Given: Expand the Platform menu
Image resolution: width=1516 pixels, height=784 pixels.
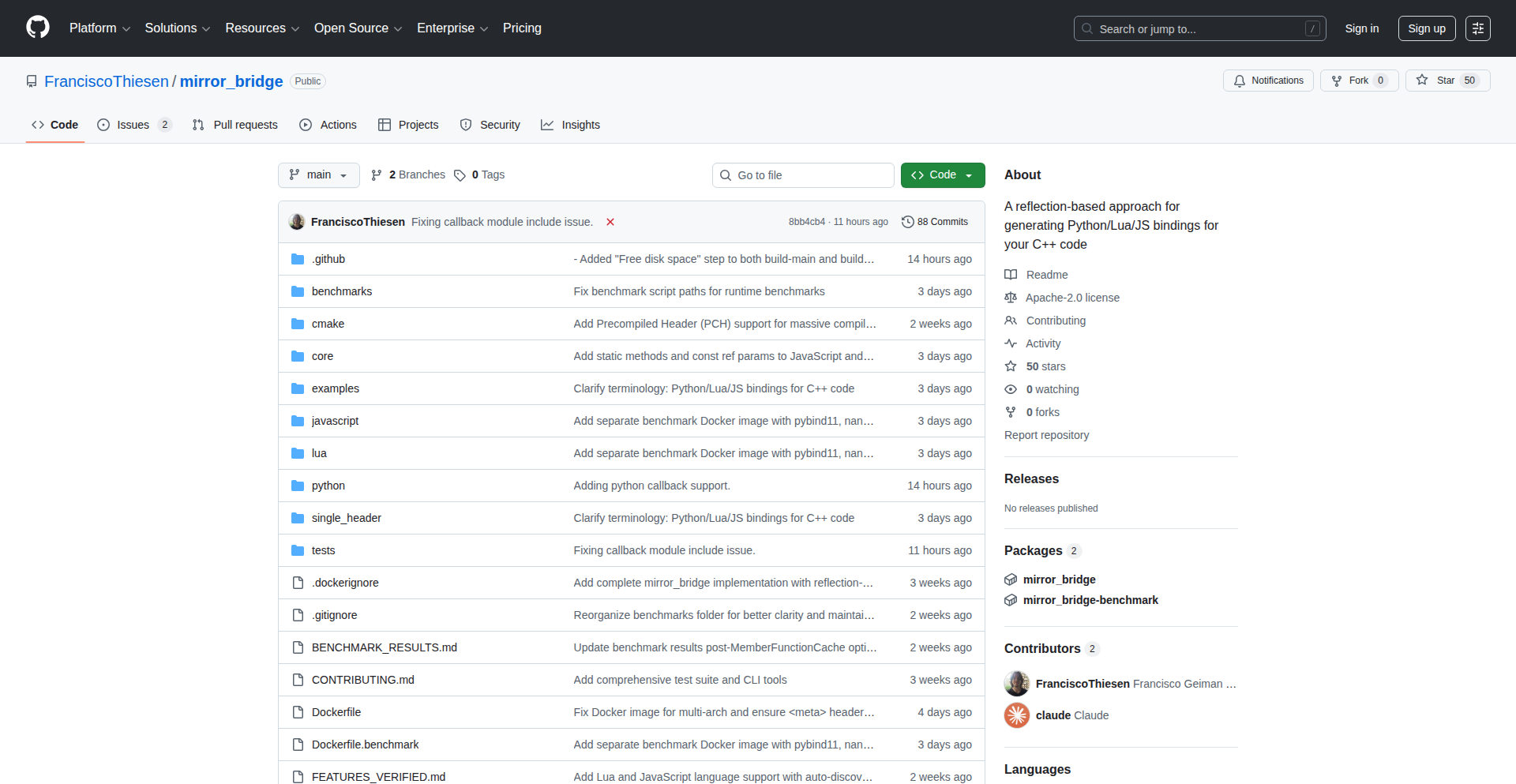Looking at the screenshot, I should (99, 28).
